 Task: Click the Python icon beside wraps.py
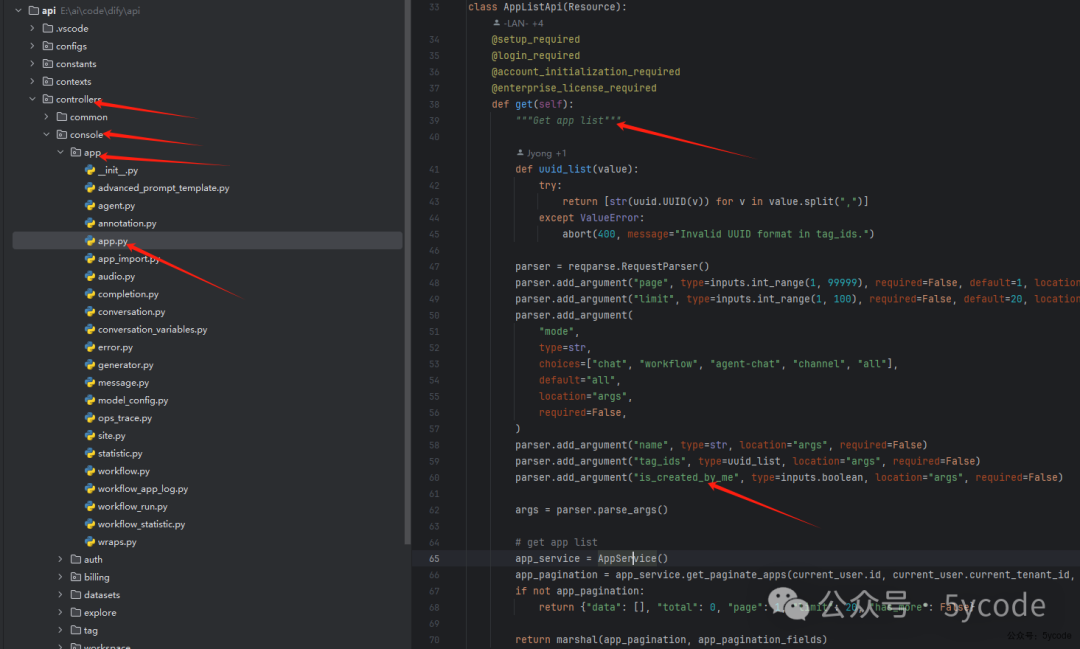(90, 542)
